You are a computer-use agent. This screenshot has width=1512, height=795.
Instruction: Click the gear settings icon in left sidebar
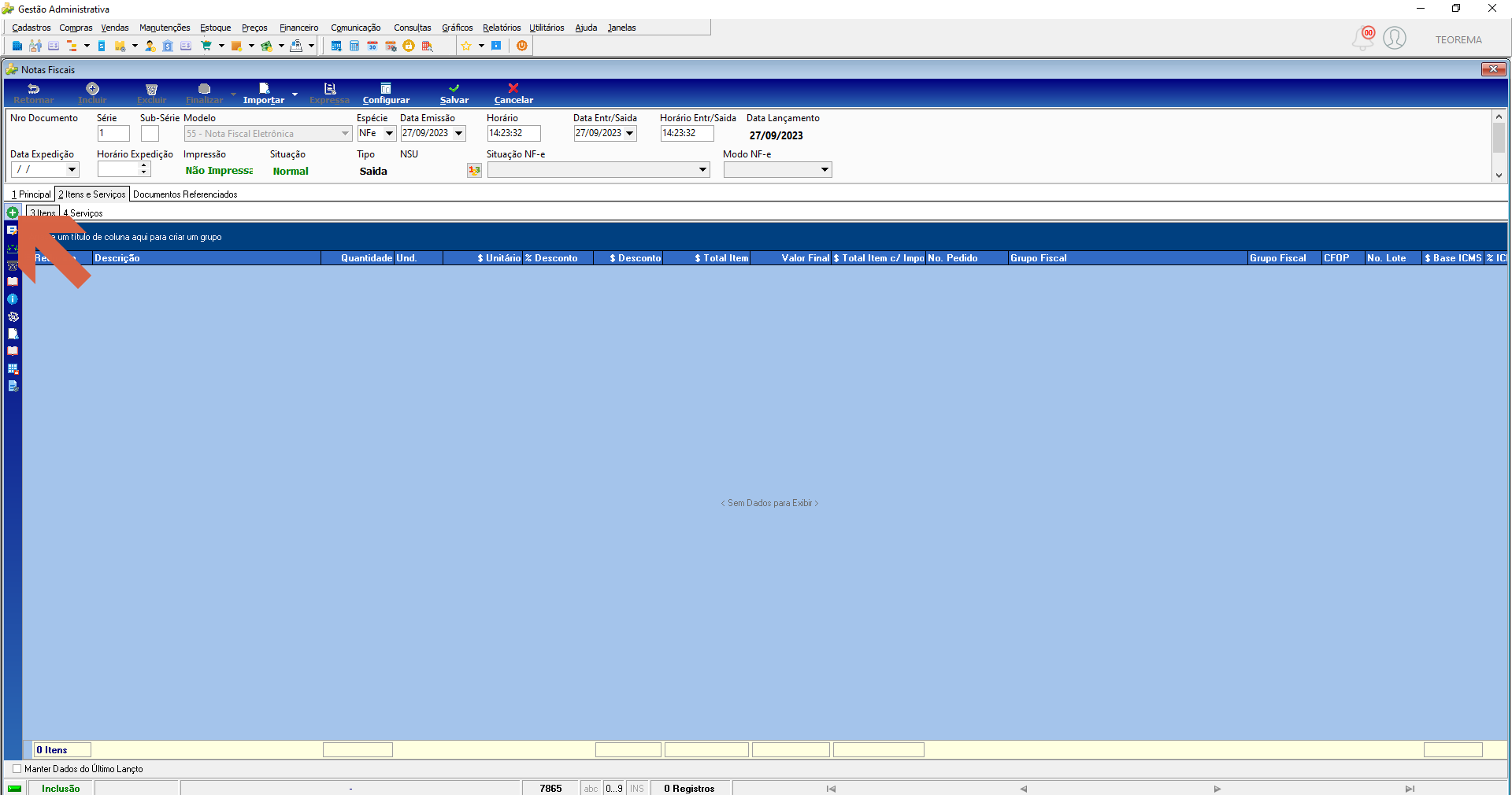(x=13, y=316)
